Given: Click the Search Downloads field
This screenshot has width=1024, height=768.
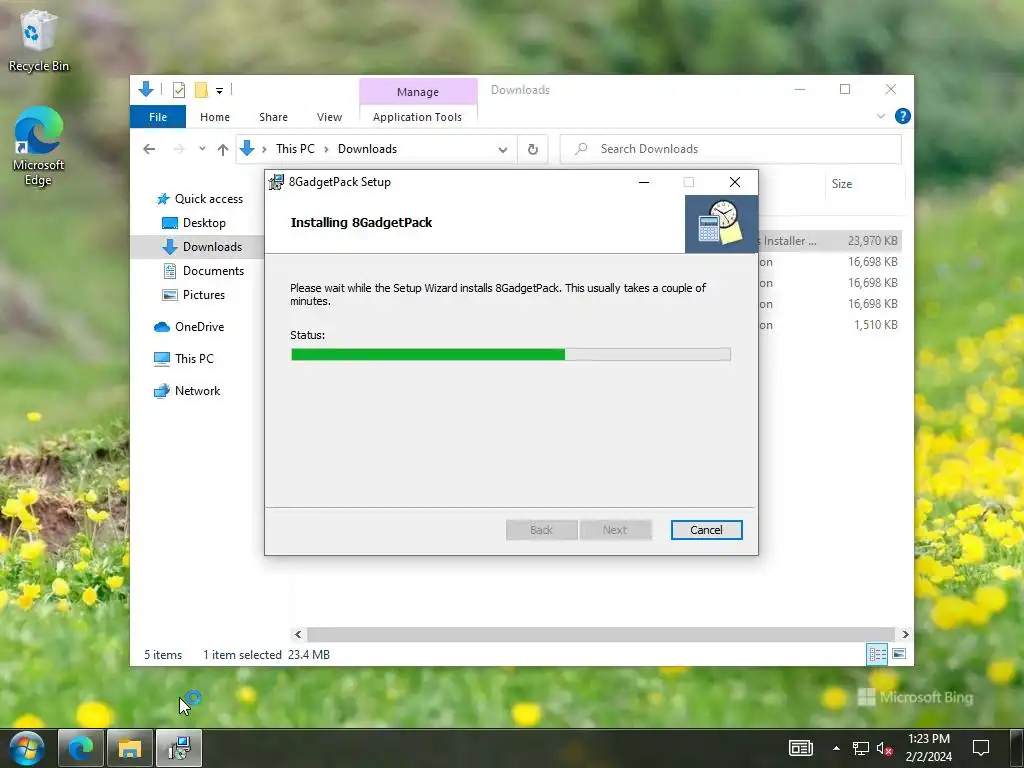Looking at the screenshot, I should pyautogui.click(x=731, y=149).
